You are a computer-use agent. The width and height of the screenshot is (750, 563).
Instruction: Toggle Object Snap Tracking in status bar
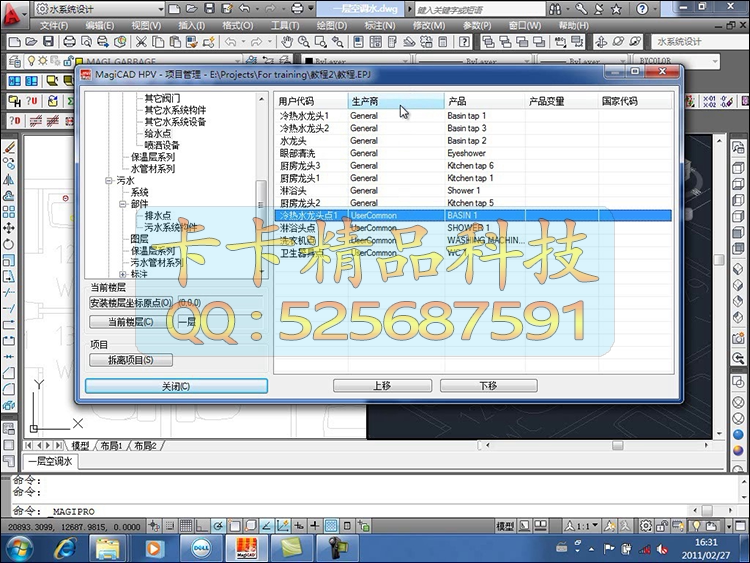pos(266,526)
